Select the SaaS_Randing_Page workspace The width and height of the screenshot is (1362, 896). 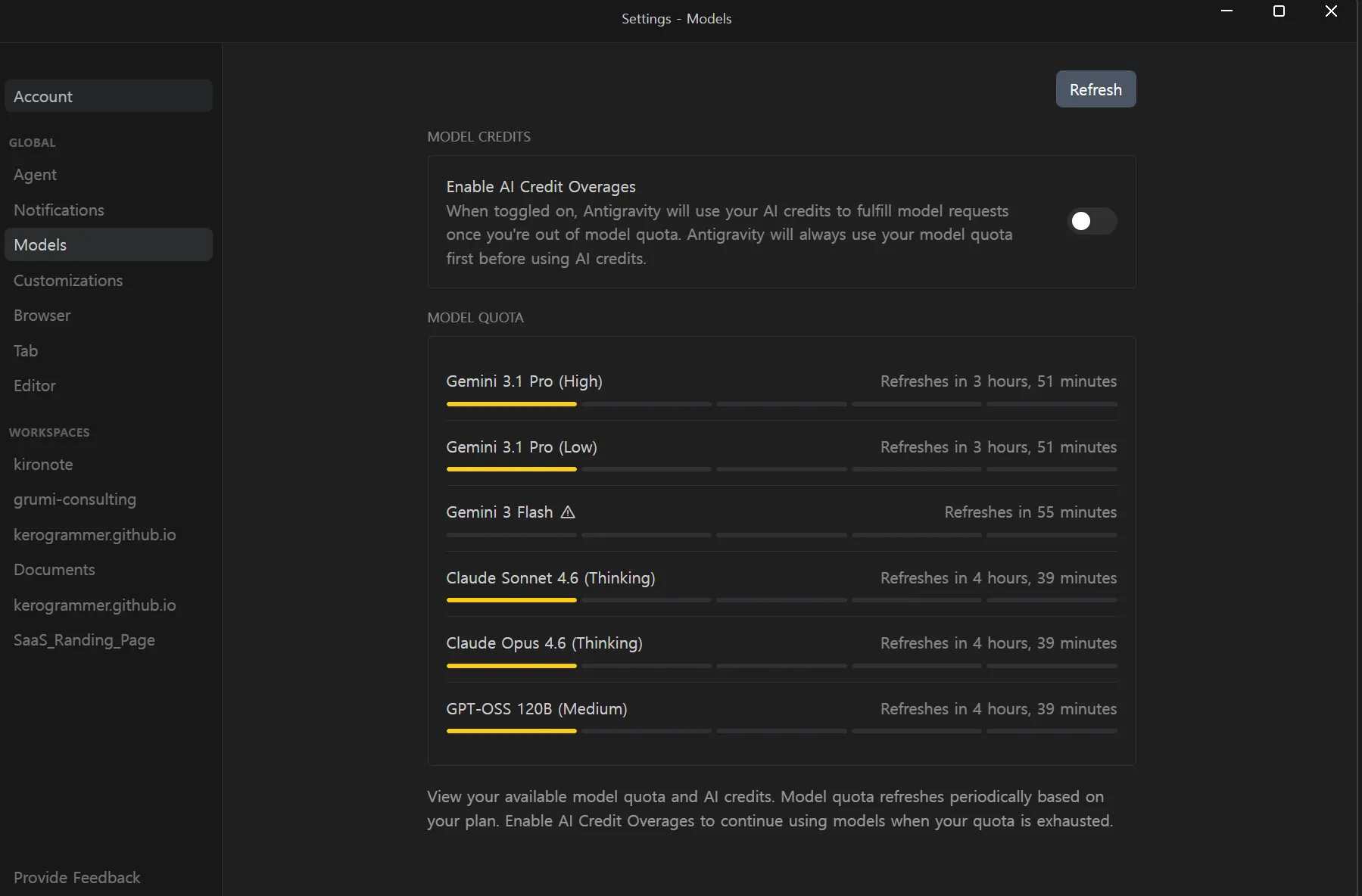click(84, 640)
